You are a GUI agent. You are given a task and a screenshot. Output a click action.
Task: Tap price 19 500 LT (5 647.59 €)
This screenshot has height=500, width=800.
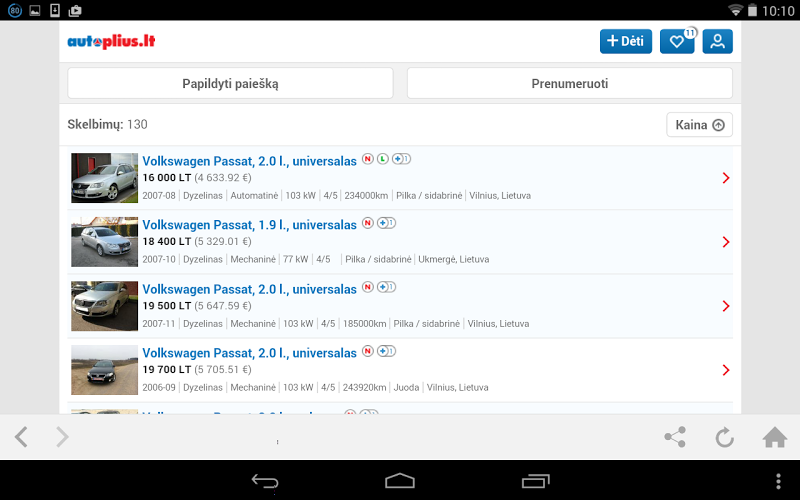(x=197, y=306)
